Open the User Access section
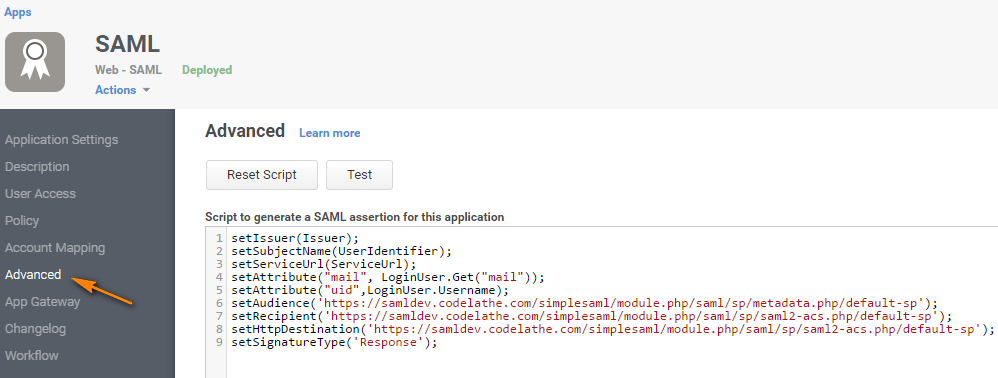 coord(40,193)
